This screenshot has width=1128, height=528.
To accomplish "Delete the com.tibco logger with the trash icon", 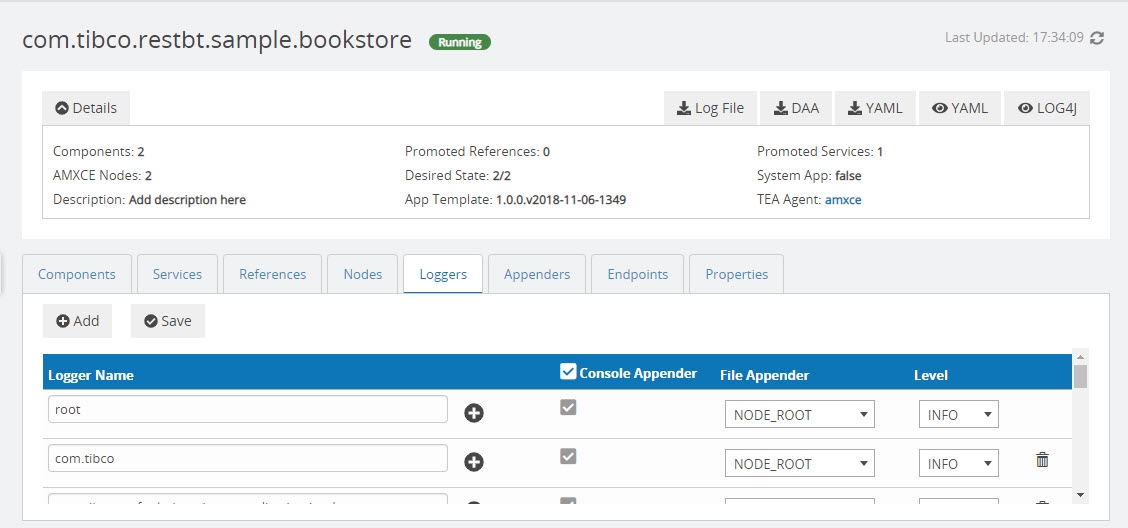I will 1042,460.
